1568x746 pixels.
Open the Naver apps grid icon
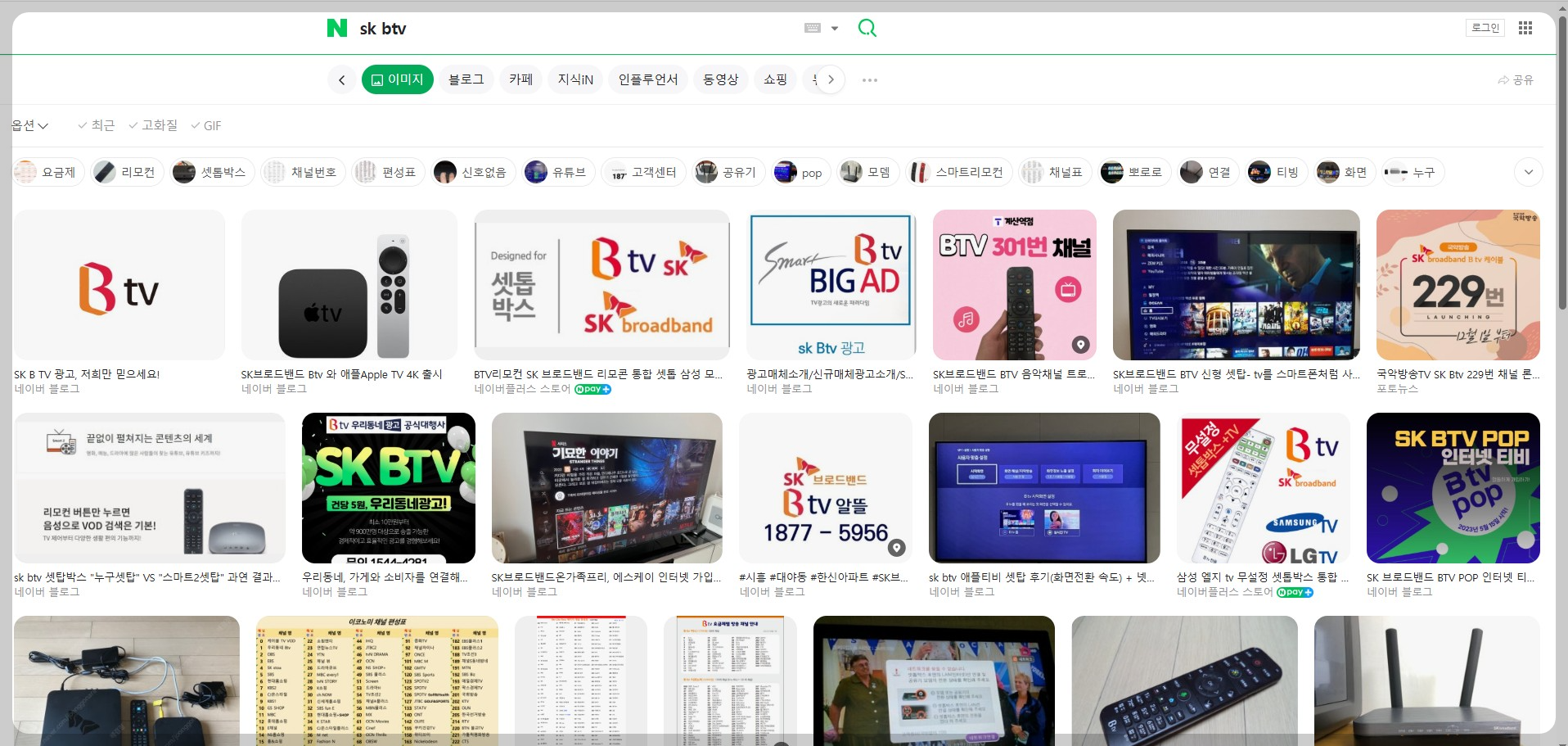pos(1525,28)
